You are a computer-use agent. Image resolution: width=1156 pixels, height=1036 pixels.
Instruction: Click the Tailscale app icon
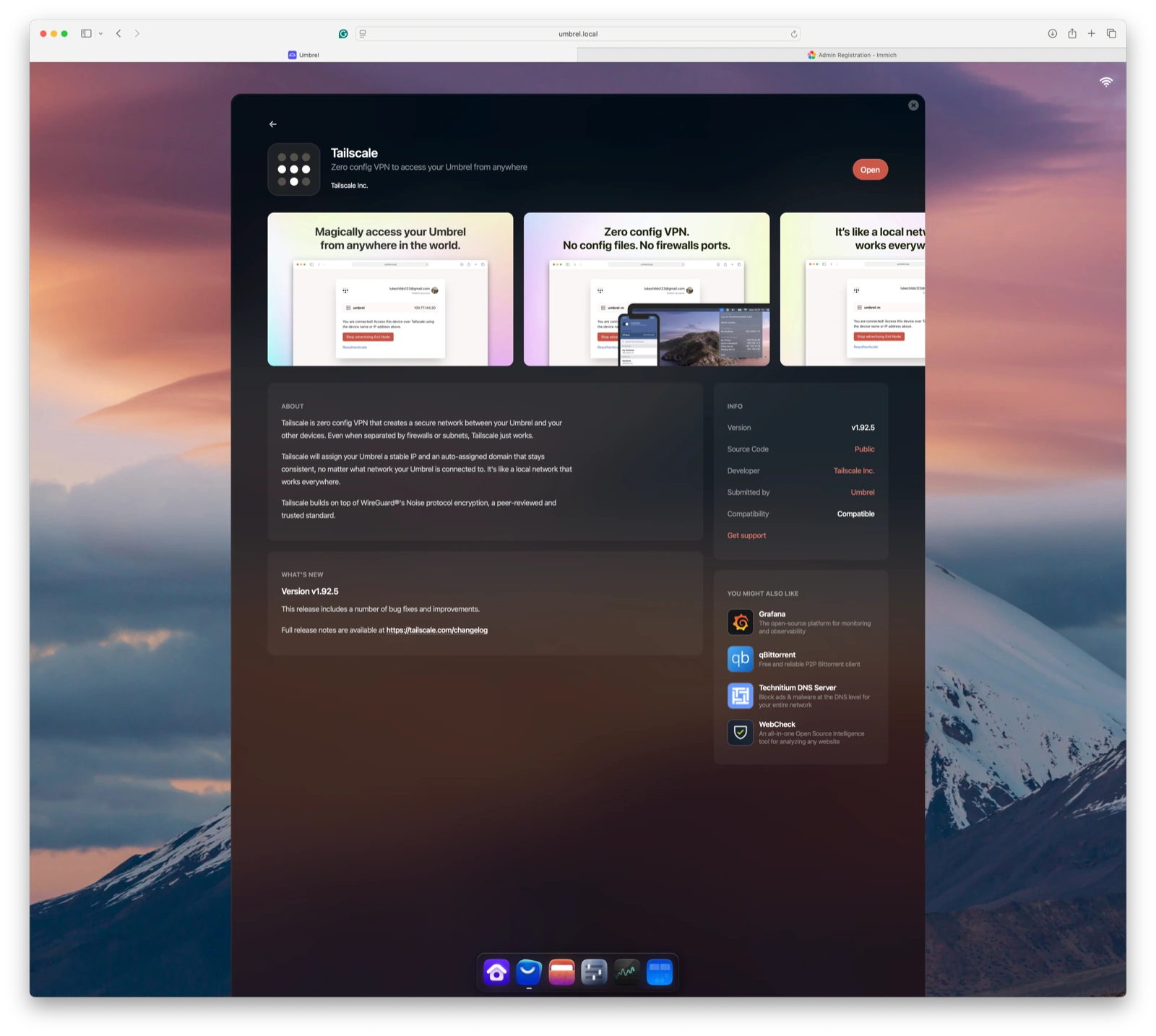pyautogui.click(x=294, y=169)
